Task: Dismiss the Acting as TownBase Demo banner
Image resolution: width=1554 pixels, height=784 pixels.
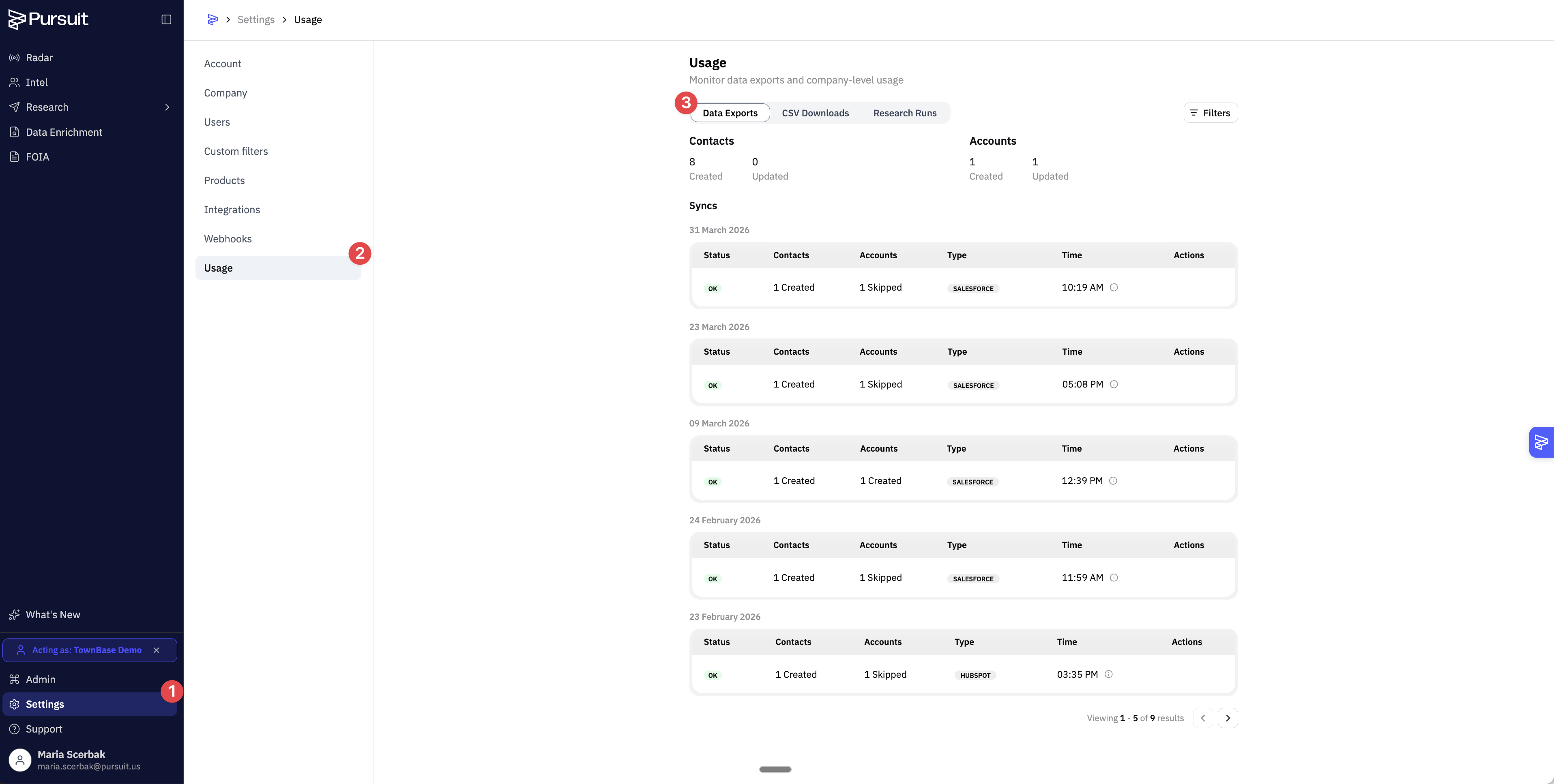Action: point(156,650)
